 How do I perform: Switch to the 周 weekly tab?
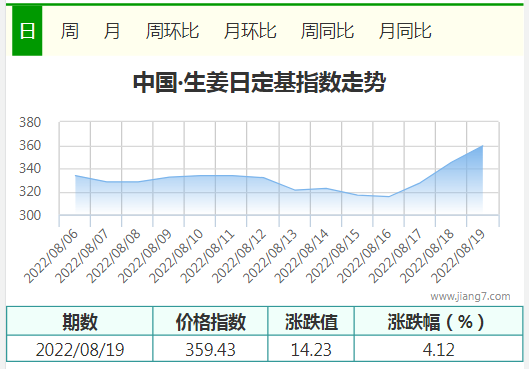tap(70, 31)
